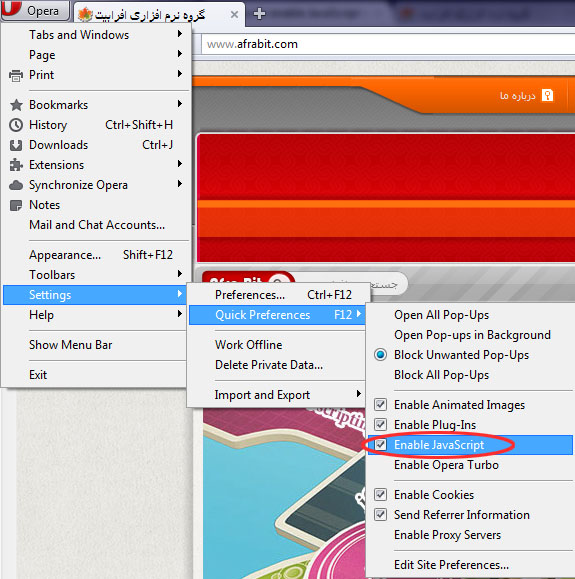The width and height of the screenshot is (575, 579).
Task: Click the clock icon beside History
Action: click(x=16, y=125)
